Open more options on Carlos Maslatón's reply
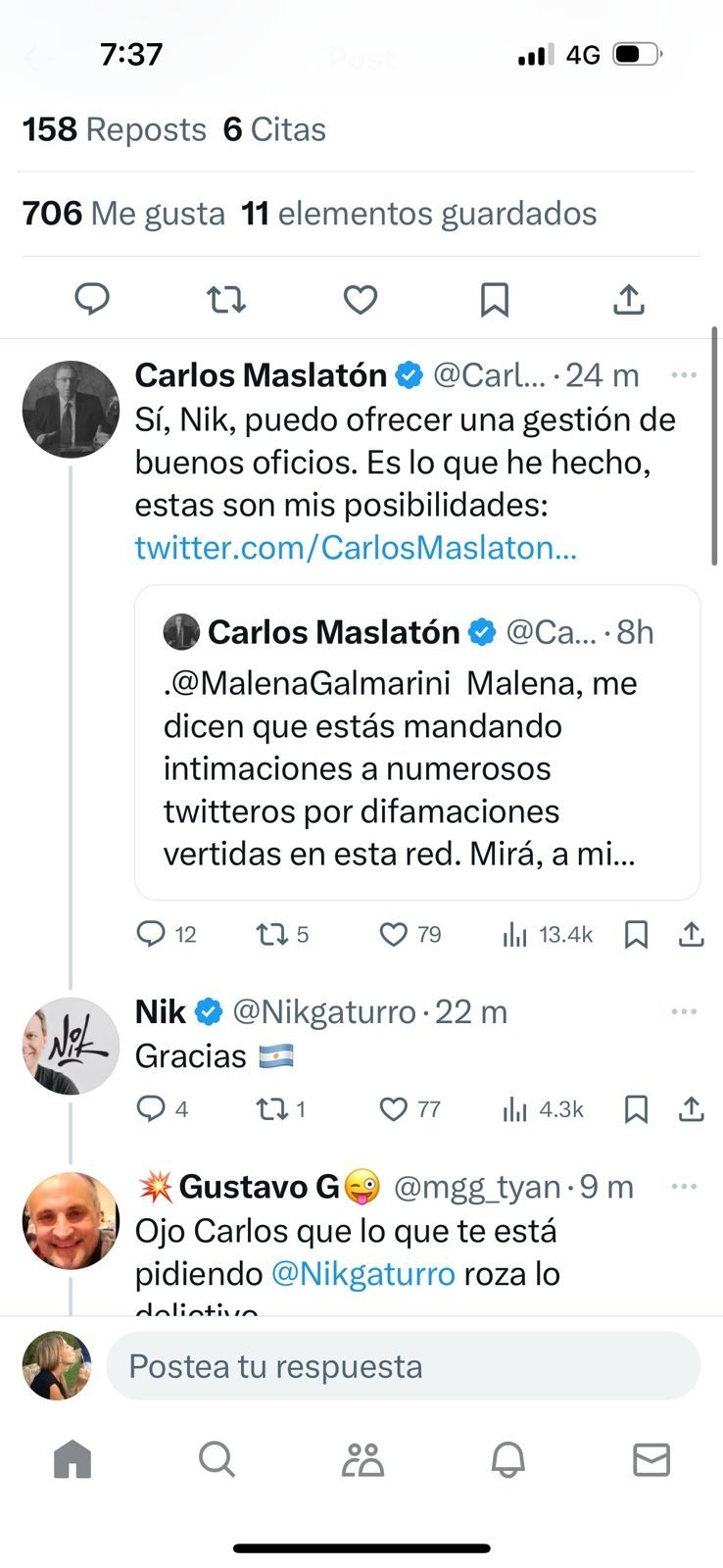Viewport: 723px width, 1568px height. coord(684,374)
